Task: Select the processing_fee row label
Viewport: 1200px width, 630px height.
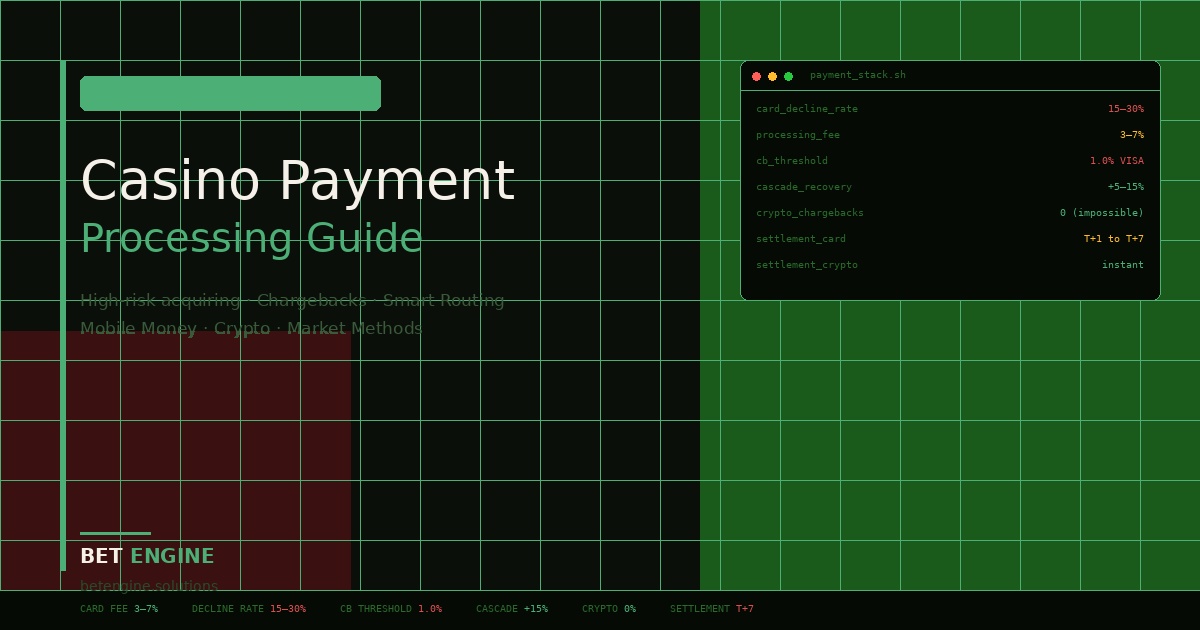Action: tap(798, 135)
